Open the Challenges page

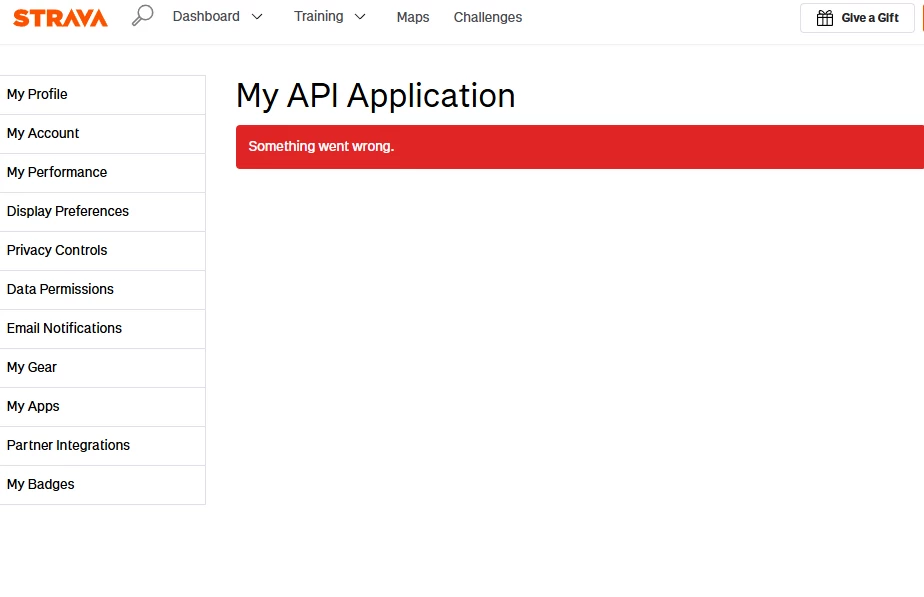click(x=488, y=17)
